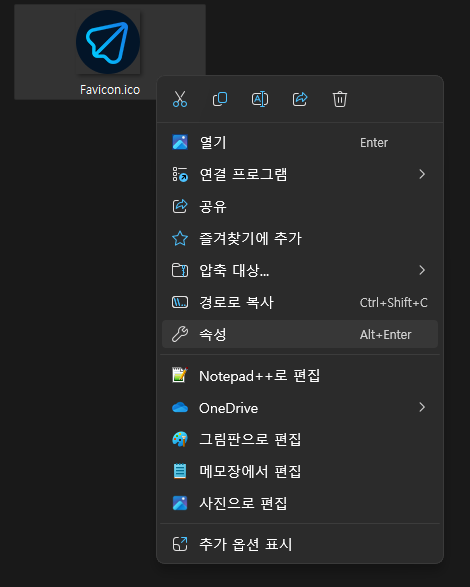Click the Ctrl+Shift+C shortcut label
Viewport: 470px width, 587px height.
tap(394, 302)
